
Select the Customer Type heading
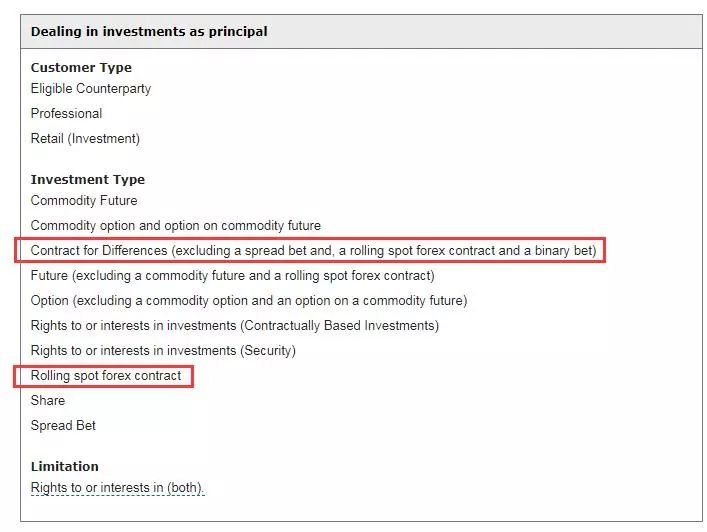[81, 68]
